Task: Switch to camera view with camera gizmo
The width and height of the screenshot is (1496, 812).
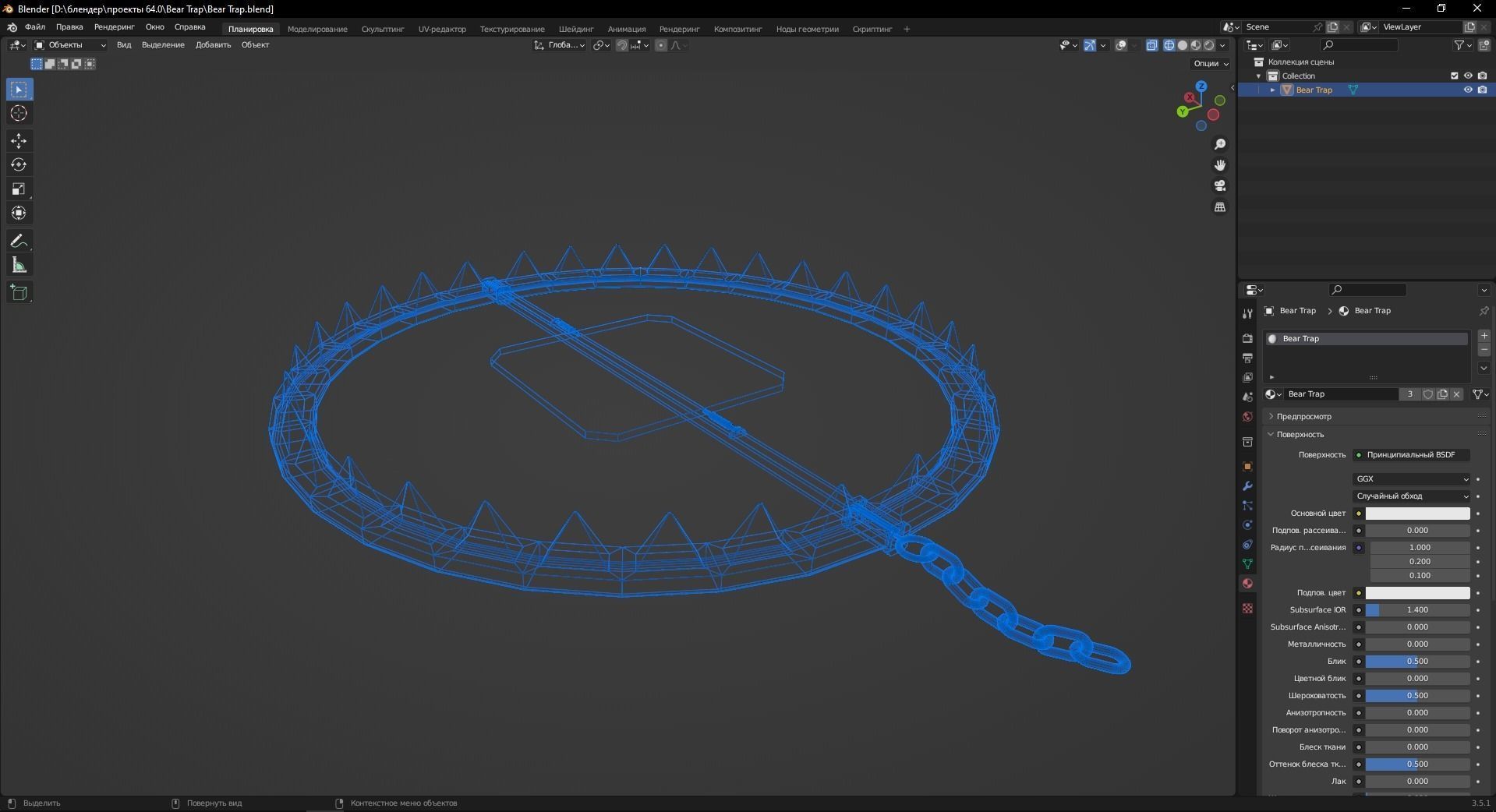Action: (x=1220, y=185)
